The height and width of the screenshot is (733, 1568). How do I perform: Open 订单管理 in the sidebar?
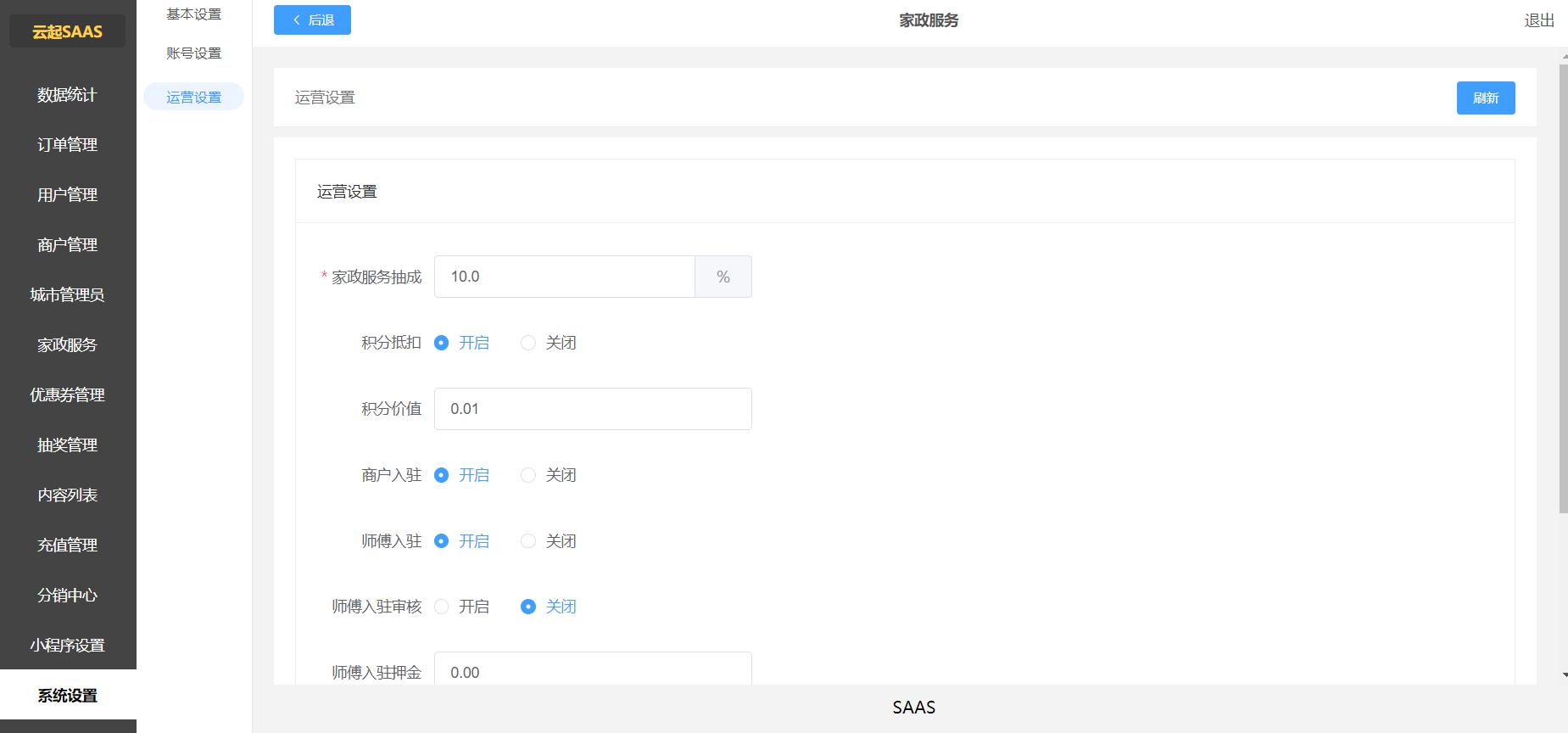(x=68, y=145)
